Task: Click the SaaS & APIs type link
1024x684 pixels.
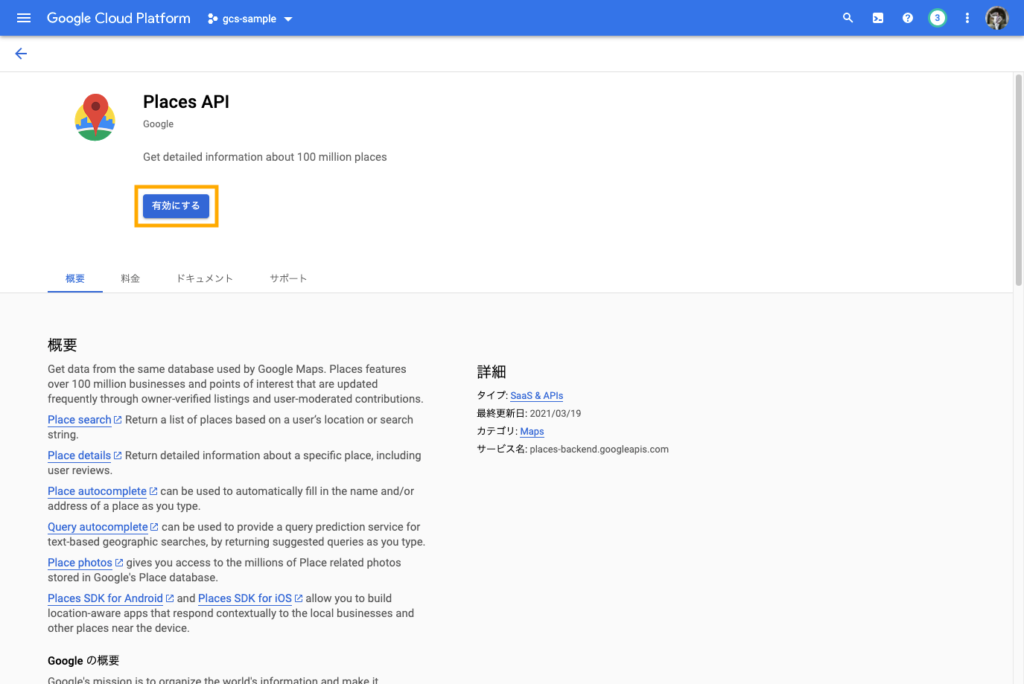Action: tap(536, 396)
